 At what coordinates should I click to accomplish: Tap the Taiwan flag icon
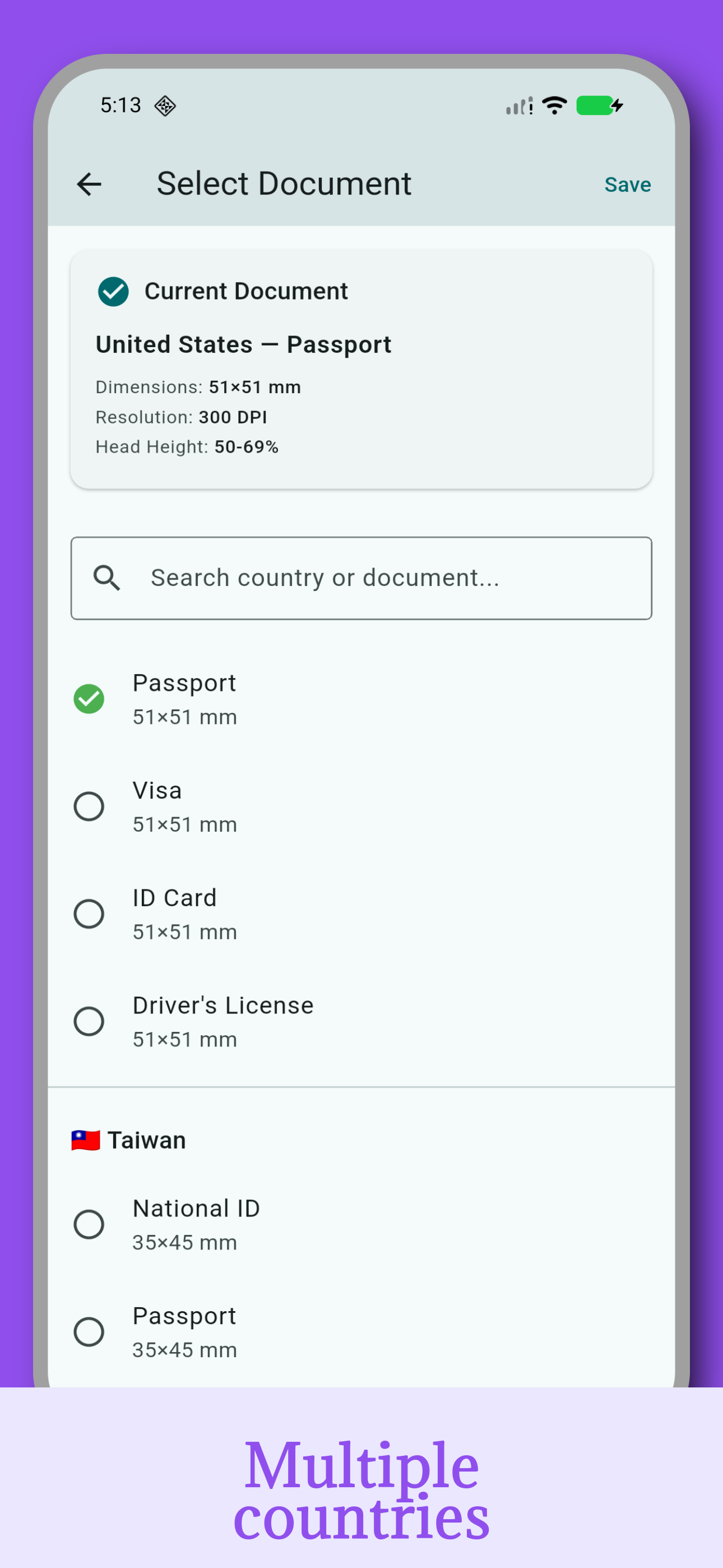click(x=86, y=1140)
